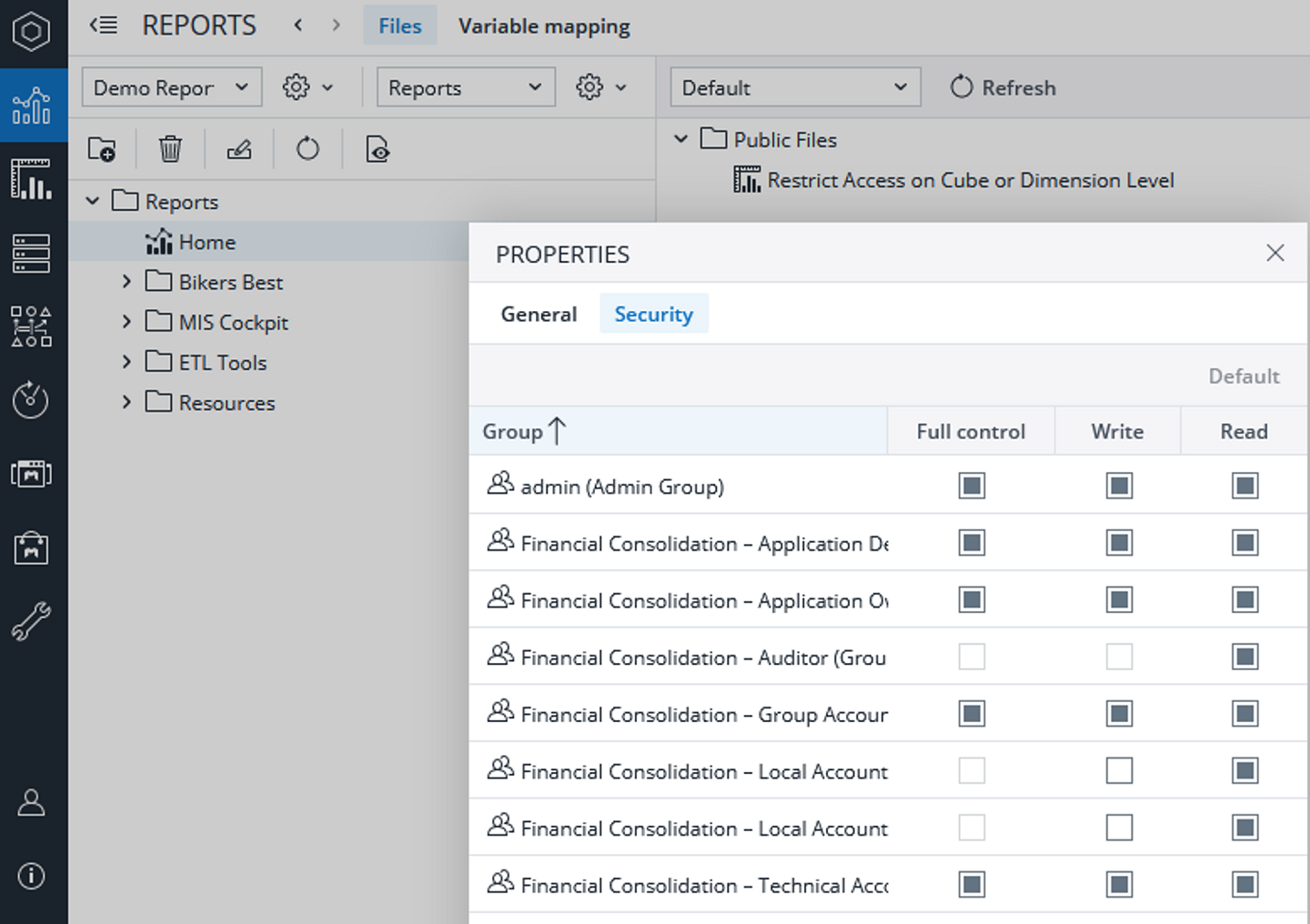
Task: Go forward with the right arrow
Action: (337, 25)
